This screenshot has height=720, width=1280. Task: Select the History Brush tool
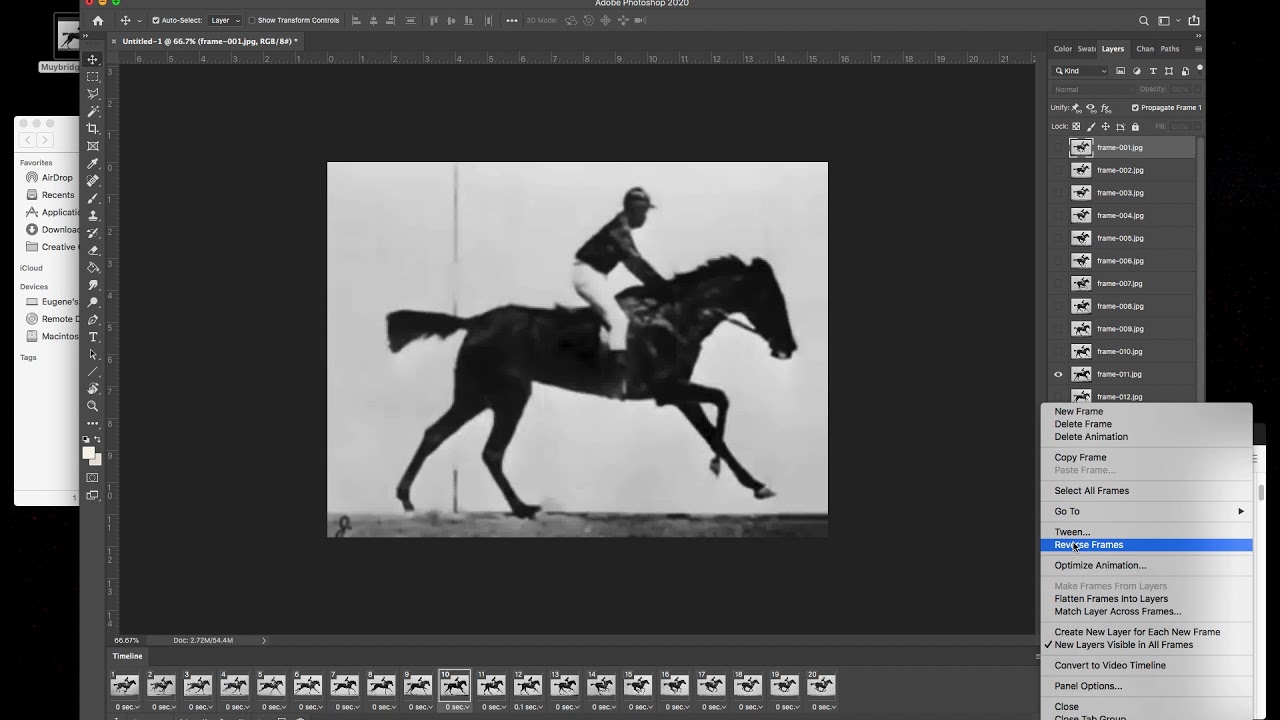pyautogui.click(x=93, y=233)
